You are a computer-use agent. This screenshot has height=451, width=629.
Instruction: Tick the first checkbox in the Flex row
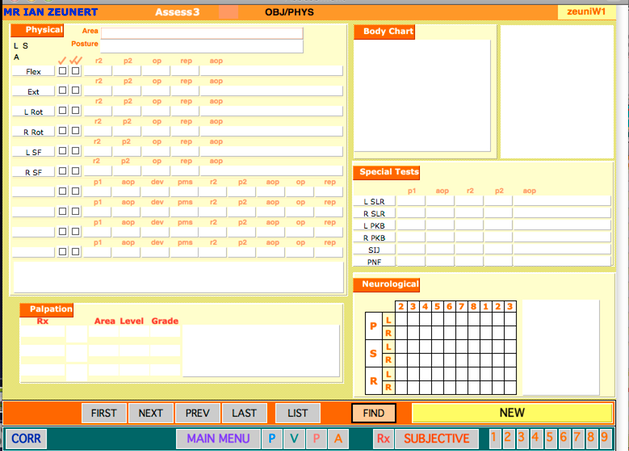[x=62, y=71]
